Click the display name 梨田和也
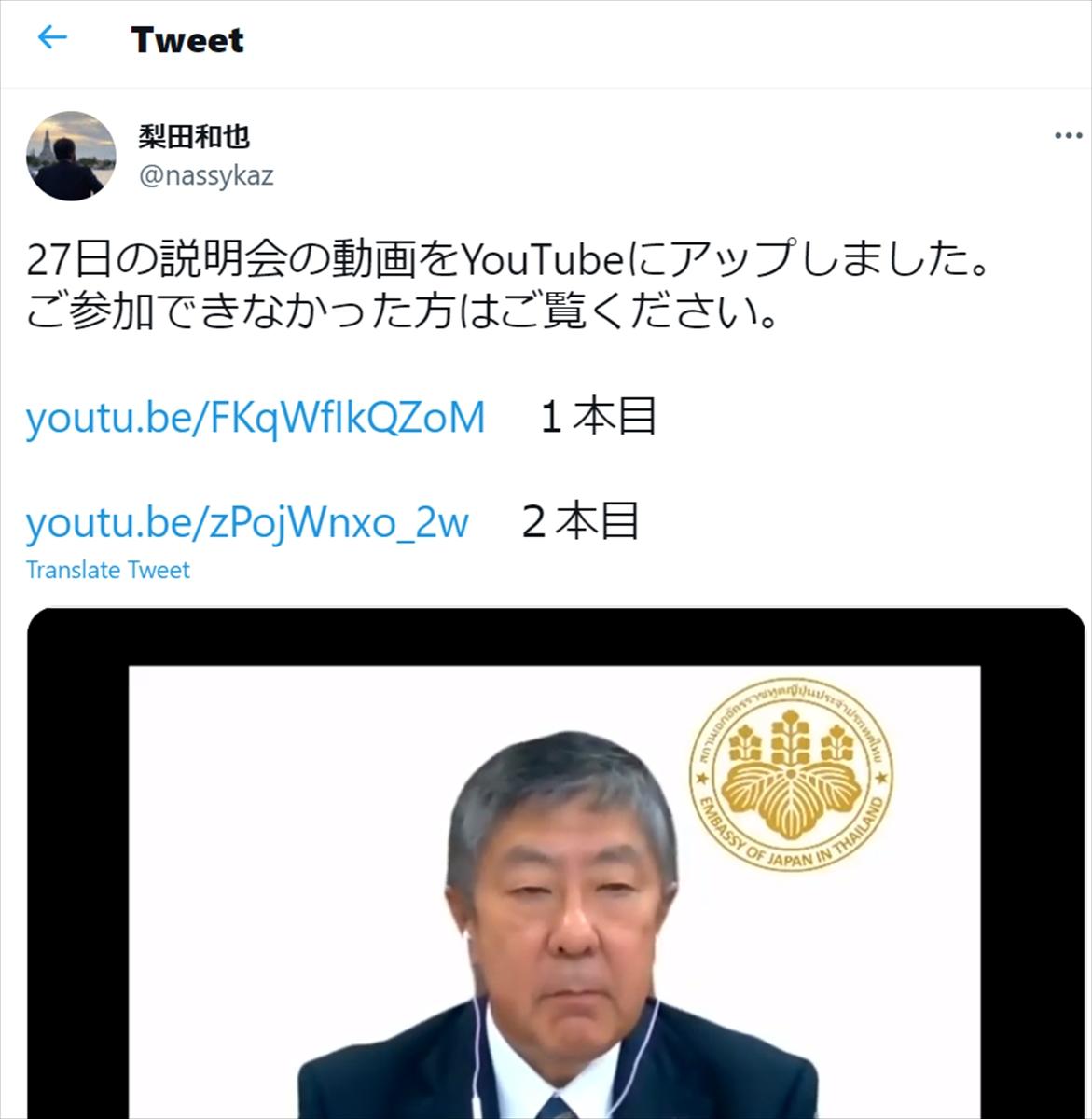The height and width of the screenshot is (1119, 1092). click(x=194, y=137)
